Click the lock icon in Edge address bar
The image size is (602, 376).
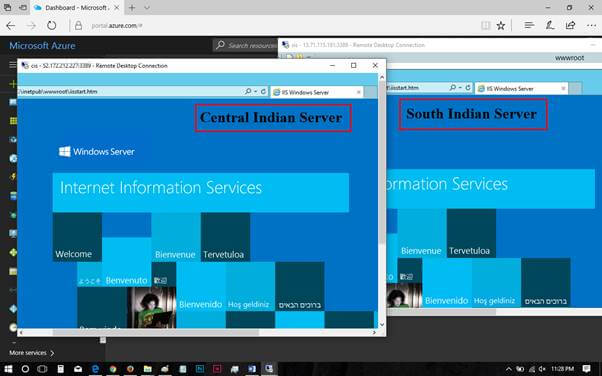[x=78, y=26]
